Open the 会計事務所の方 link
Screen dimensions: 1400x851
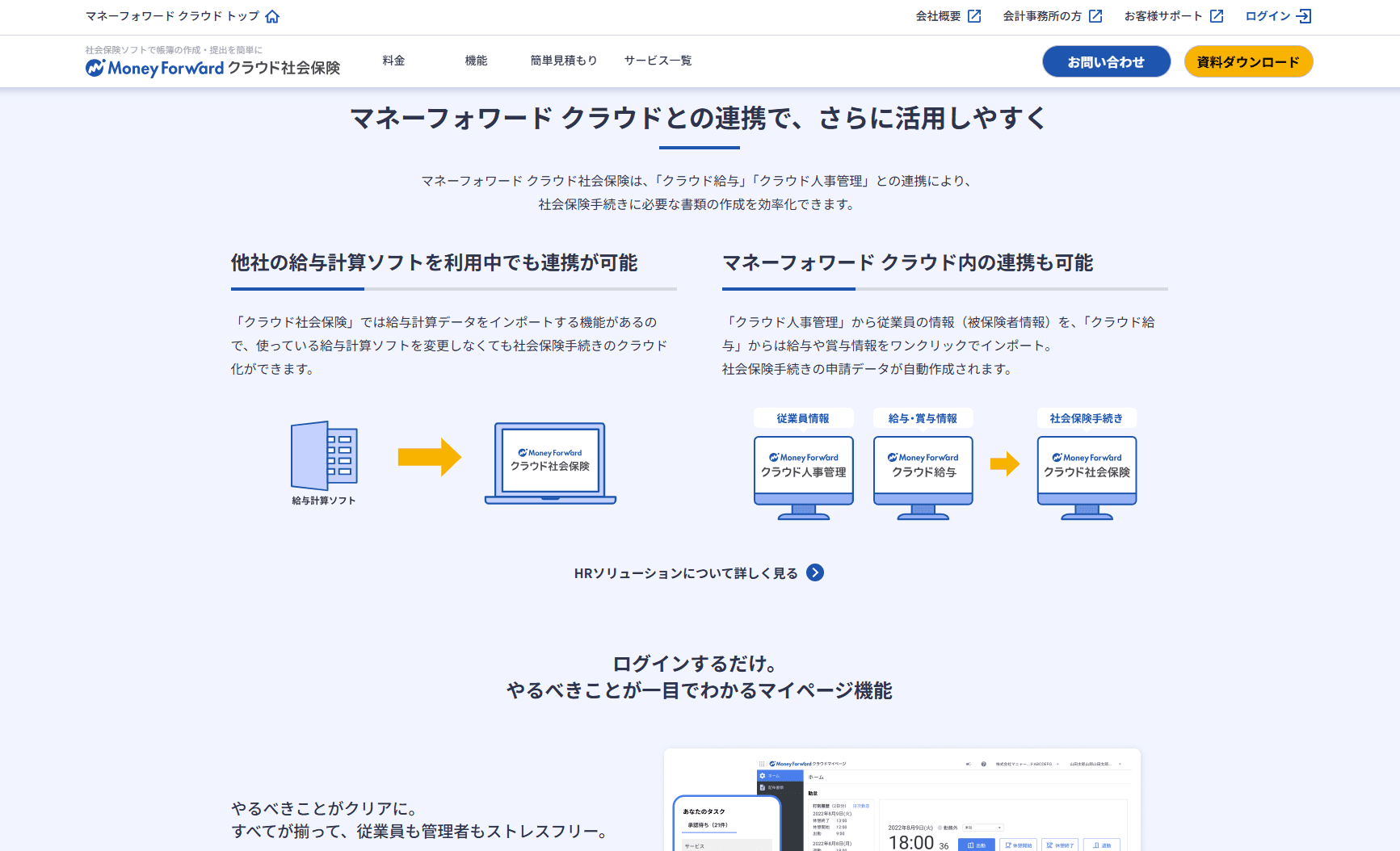[1052, 16]
